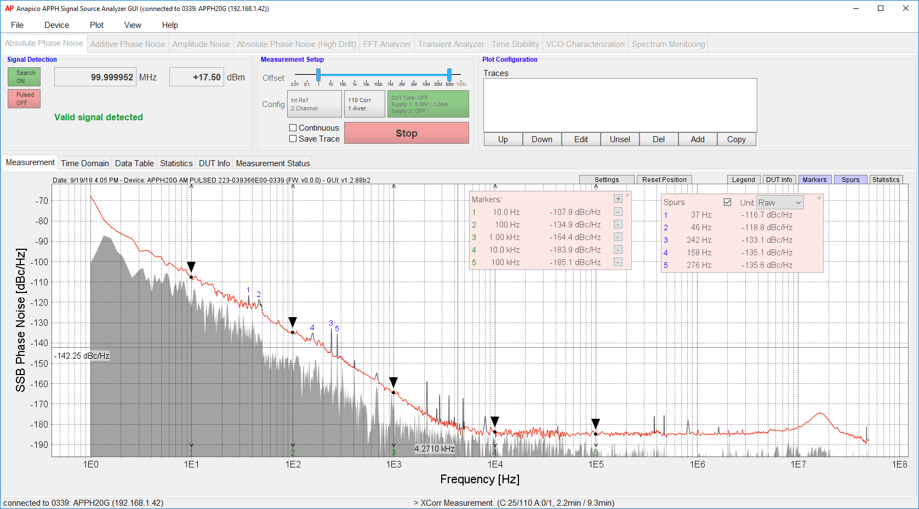Image resolution: width=919 pixels, height=509 pixels.
Task: Open the Int Ref 2 Channel config selector
Action: pyautogui.click(x=314, y=104)
